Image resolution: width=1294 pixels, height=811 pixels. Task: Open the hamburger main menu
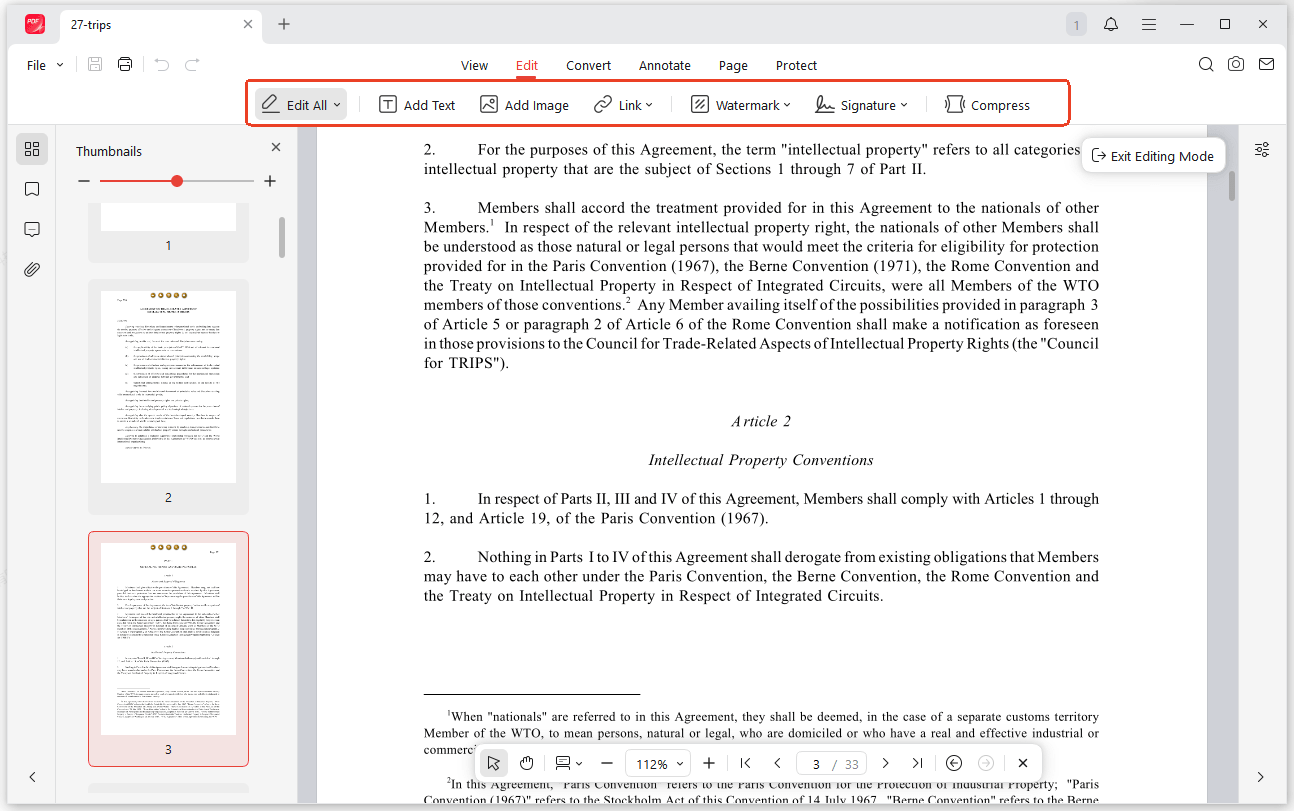[x=1150, y=24]
